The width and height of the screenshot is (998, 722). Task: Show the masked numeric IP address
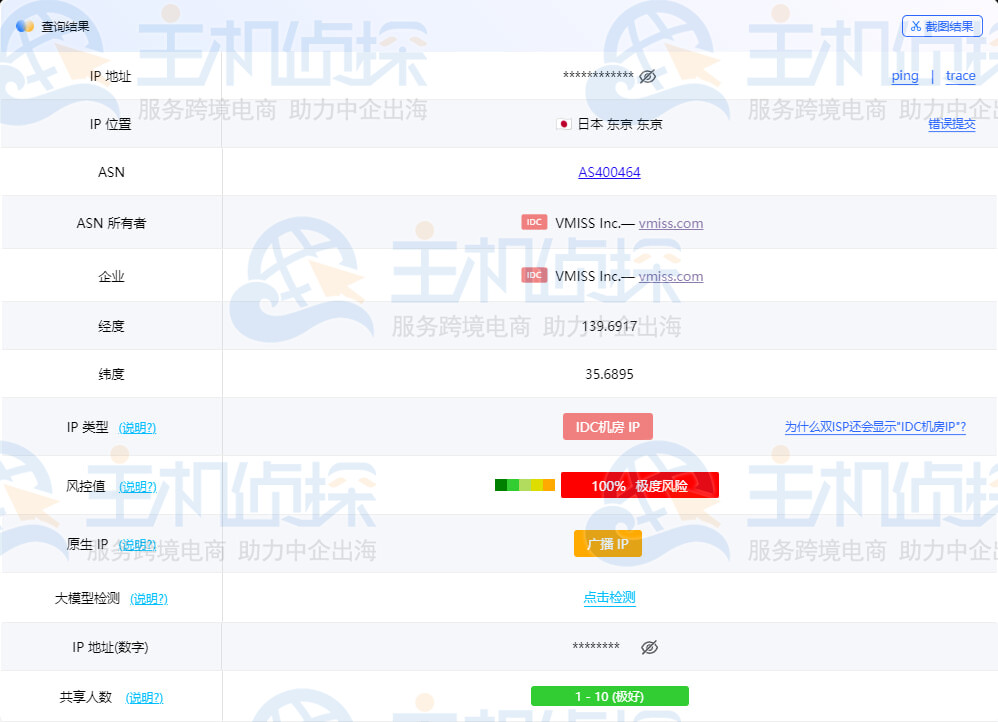649,647
